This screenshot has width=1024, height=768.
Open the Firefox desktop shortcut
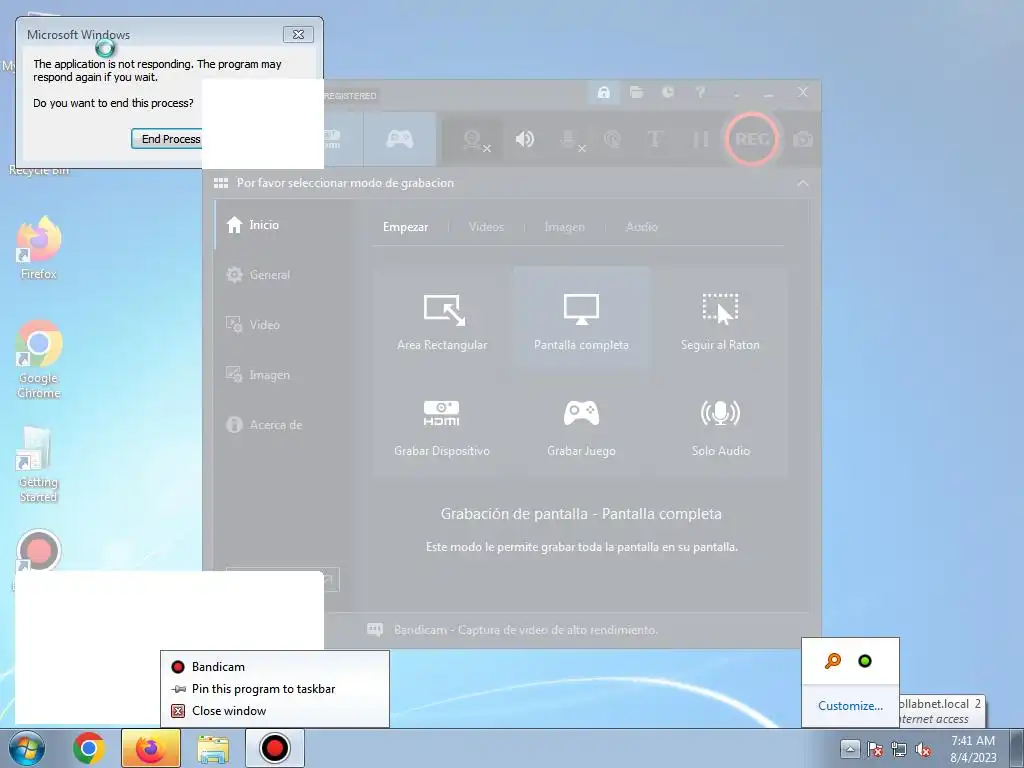[39, 248]
